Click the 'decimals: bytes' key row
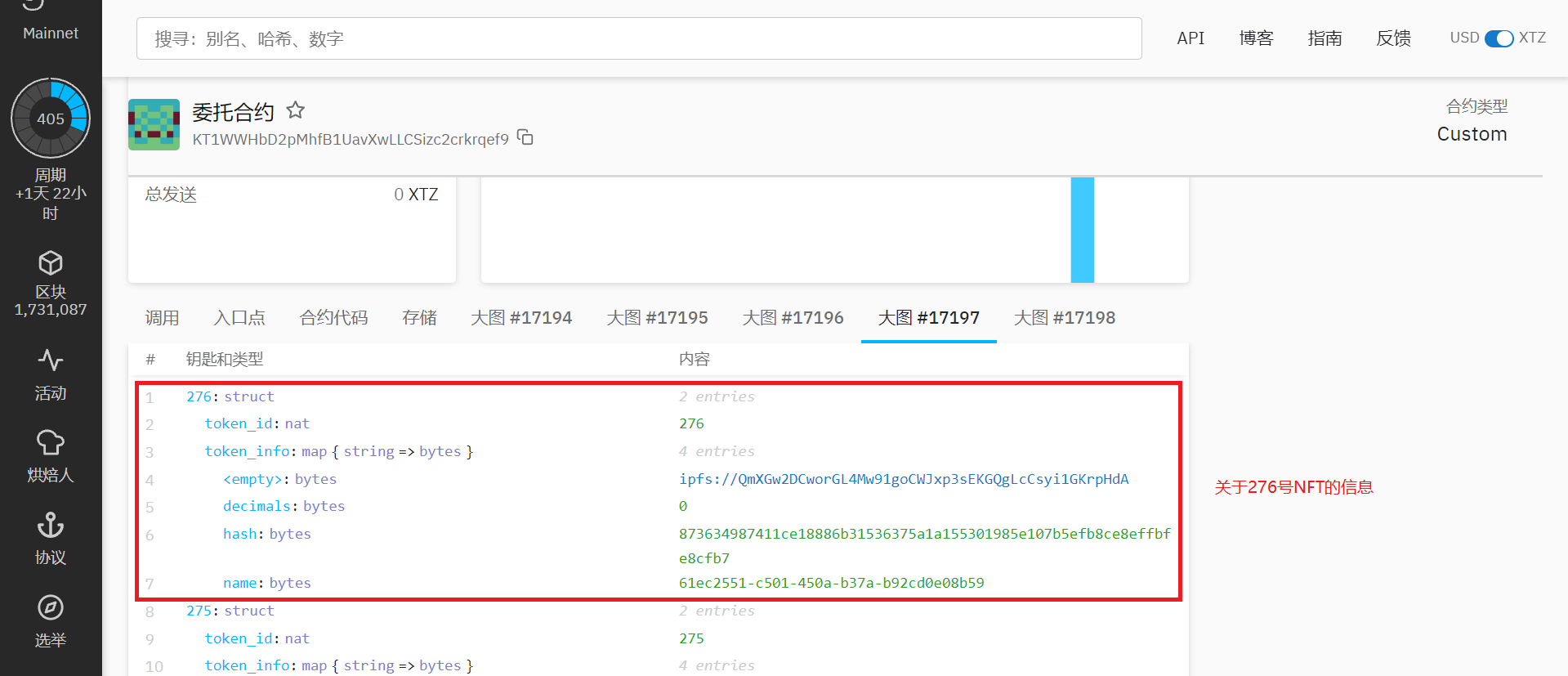The width and height of the screenshot is (1568, 676). coord(284,506)
